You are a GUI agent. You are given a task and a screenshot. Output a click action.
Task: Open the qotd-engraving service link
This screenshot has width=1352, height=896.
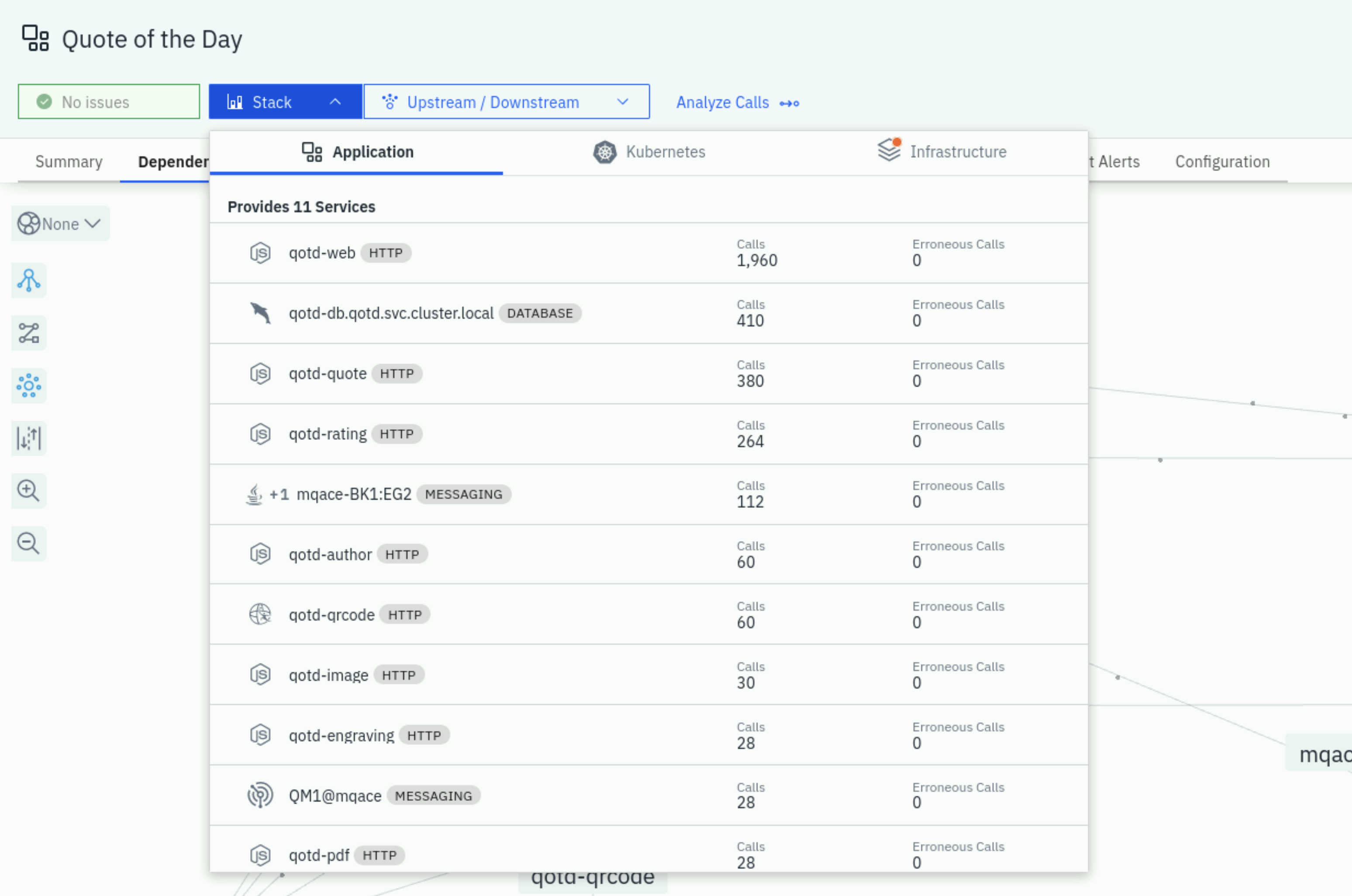click(341, 735)
